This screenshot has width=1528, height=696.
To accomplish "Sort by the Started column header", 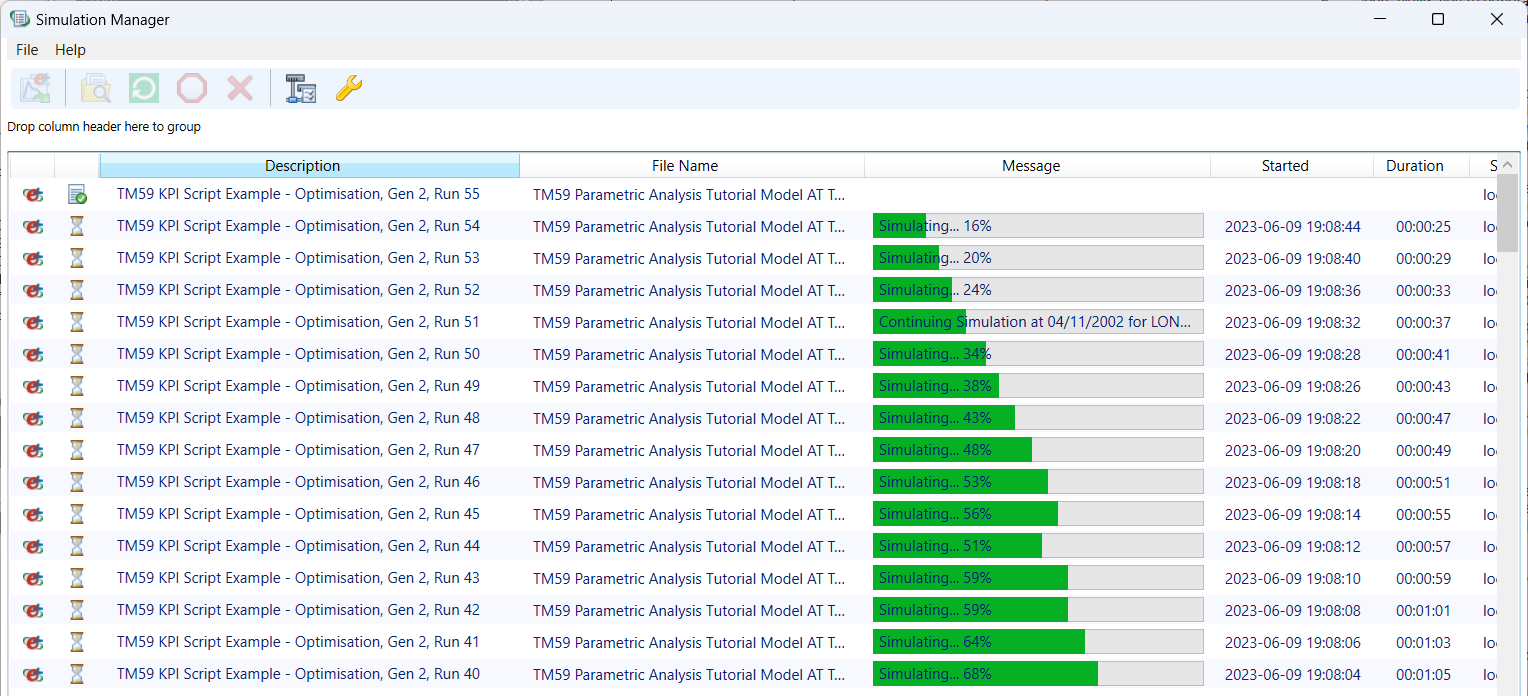I will point(1284,166).
